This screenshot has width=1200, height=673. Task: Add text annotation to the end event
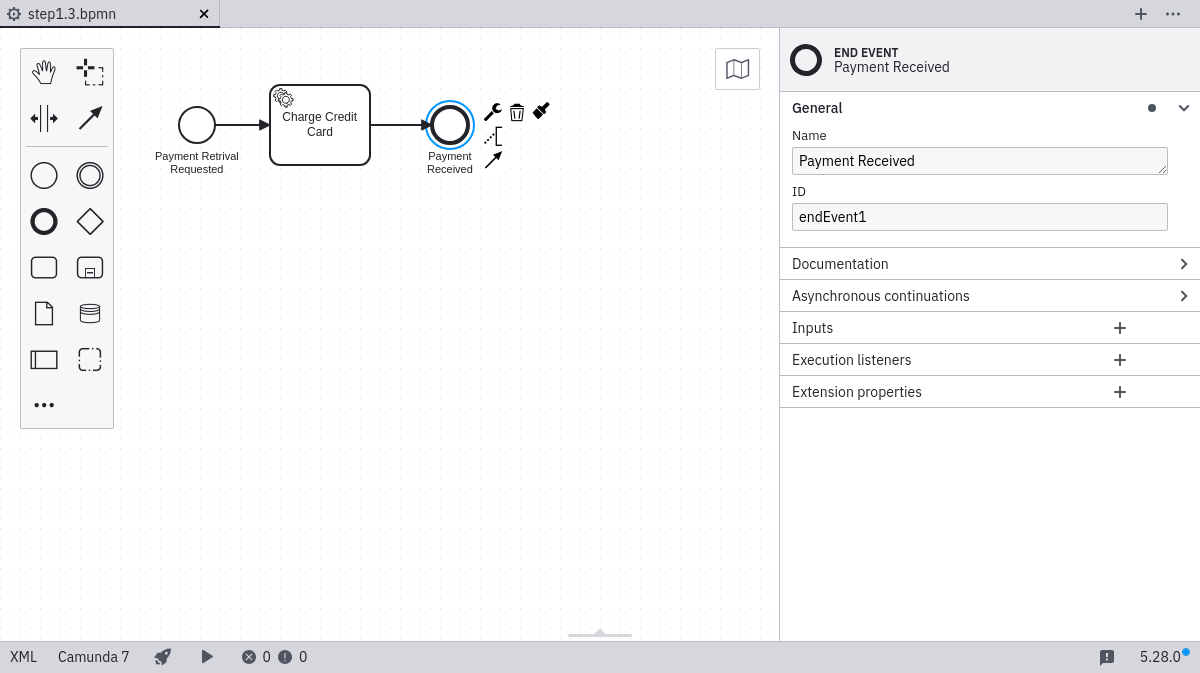[x=492, y=136]
